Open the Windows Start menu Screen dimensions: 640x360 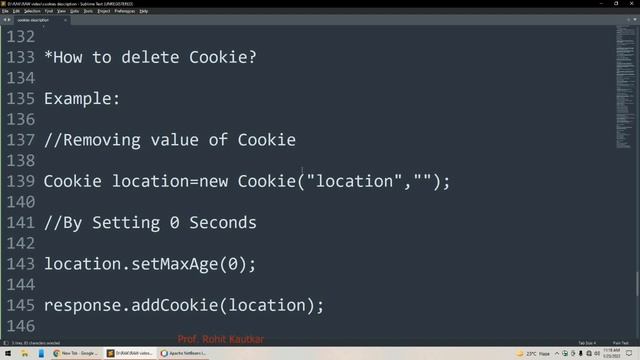pyautogui.click(x=8, y=353)
